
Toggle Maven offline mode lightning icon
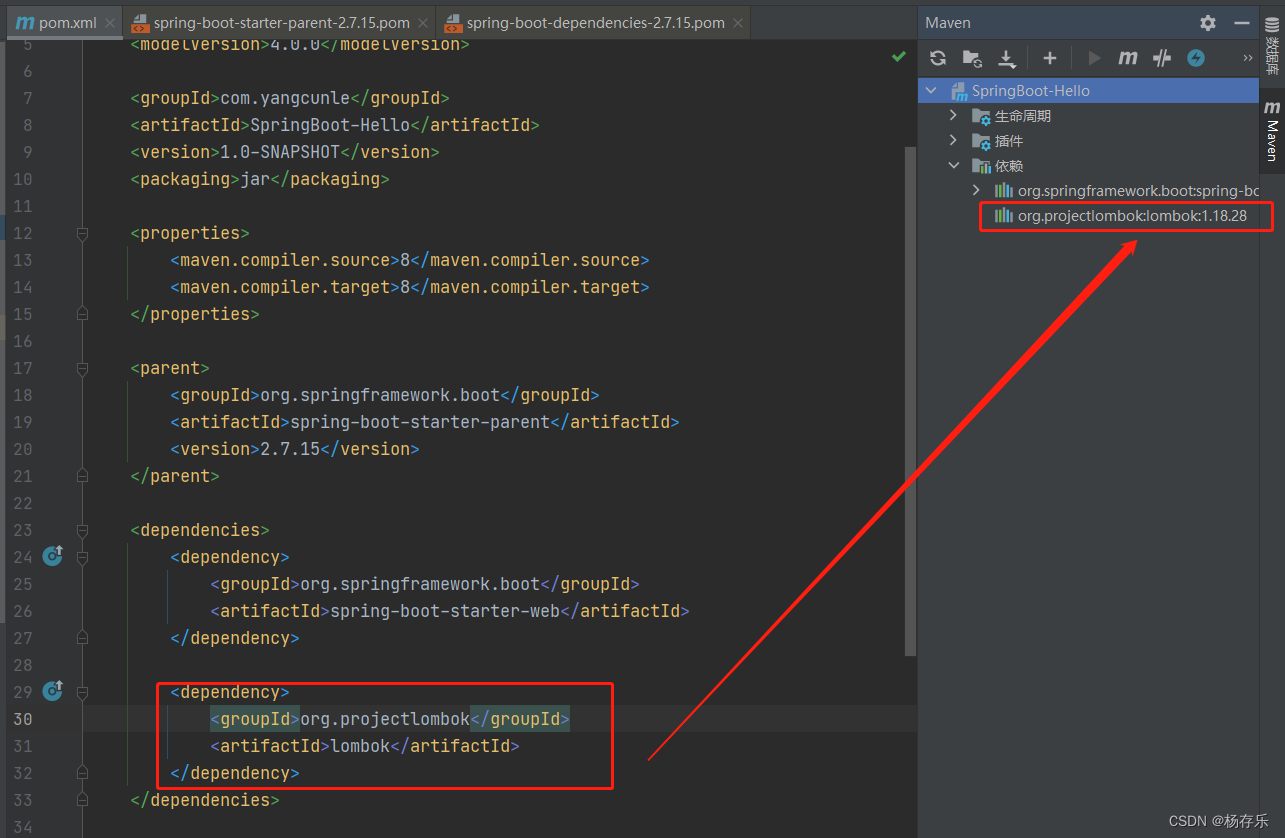tap(1196, 58)
